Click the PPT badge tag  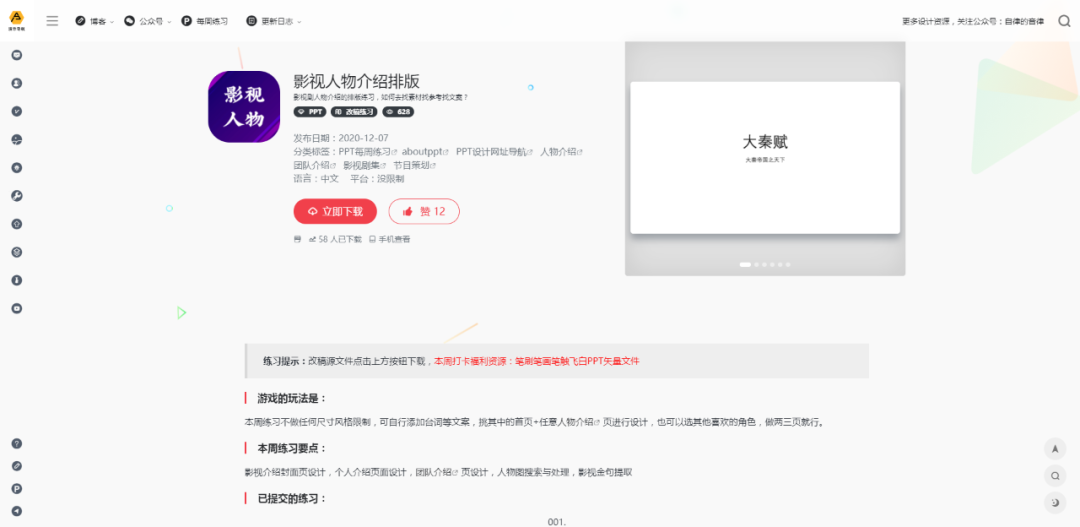310,112
